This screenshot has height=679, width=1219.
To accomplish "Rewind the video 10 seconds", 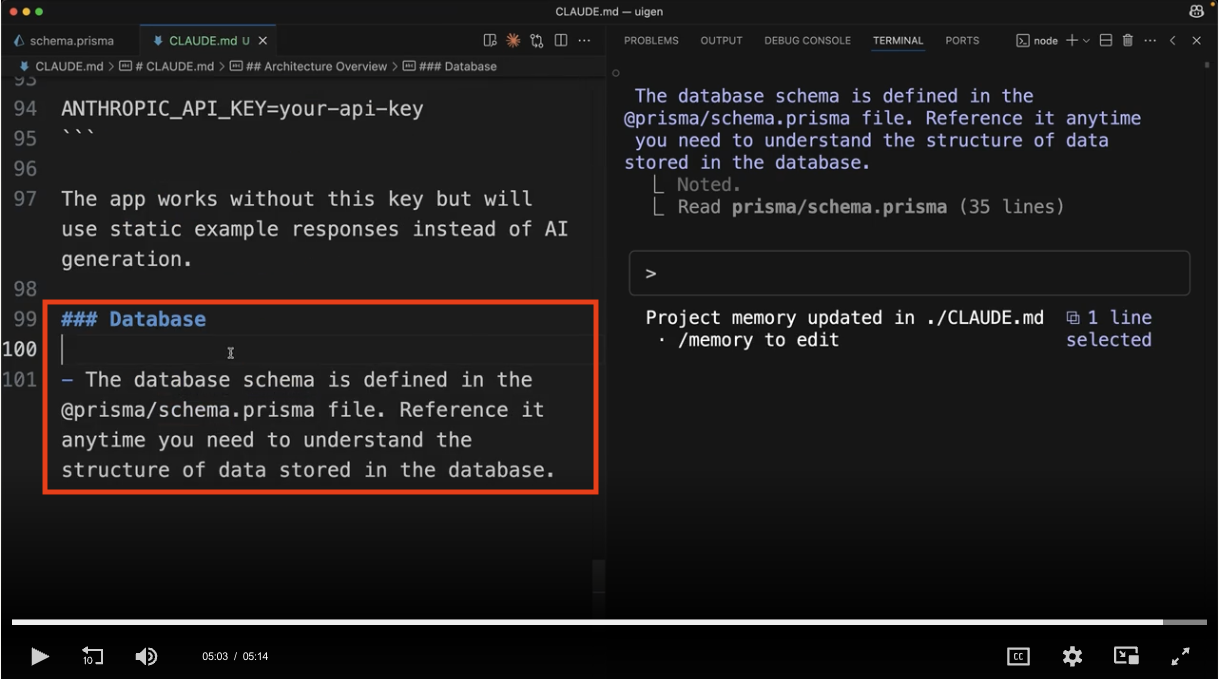I will (x=92, y=657).
